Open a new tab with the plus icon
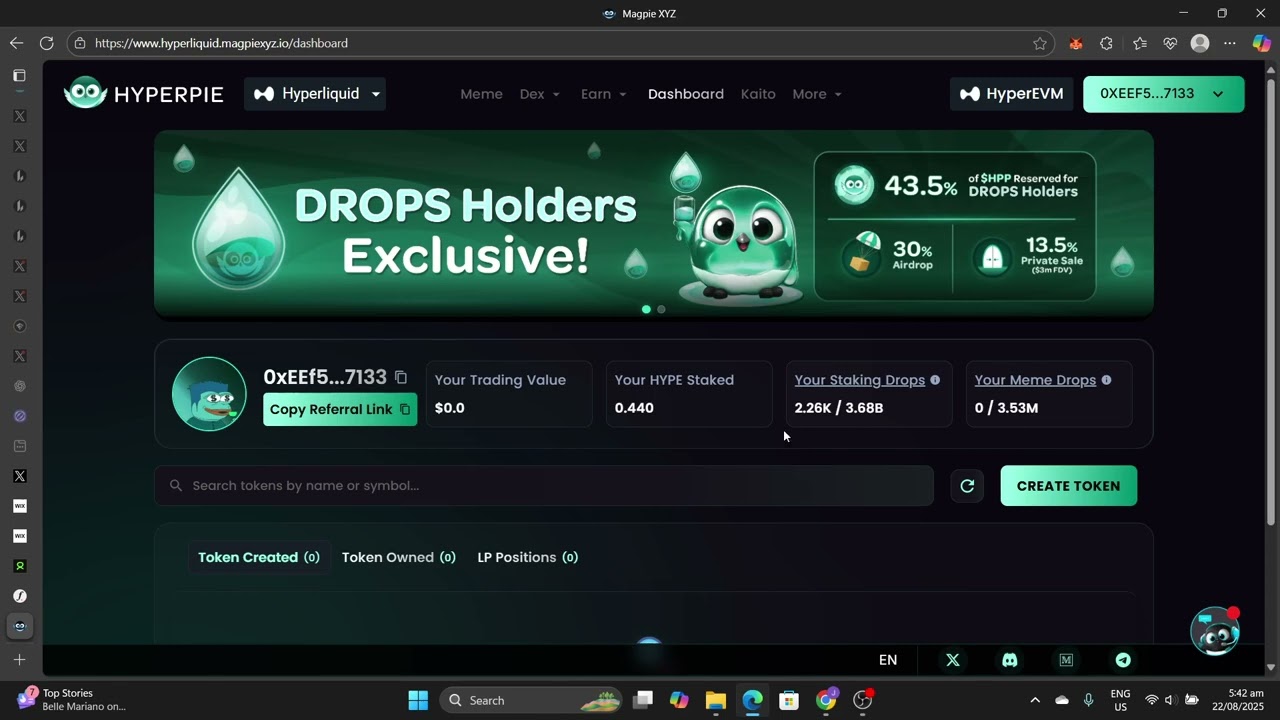This screenshot has width=1280, height=720. coord(19,660)
